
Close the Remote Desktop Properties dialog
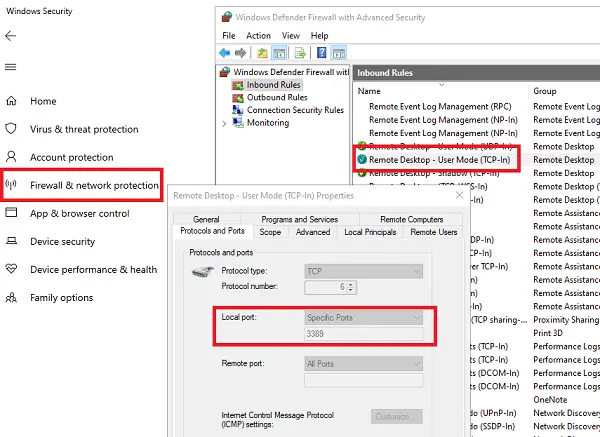pyautogui.click(x=459, y=195)
